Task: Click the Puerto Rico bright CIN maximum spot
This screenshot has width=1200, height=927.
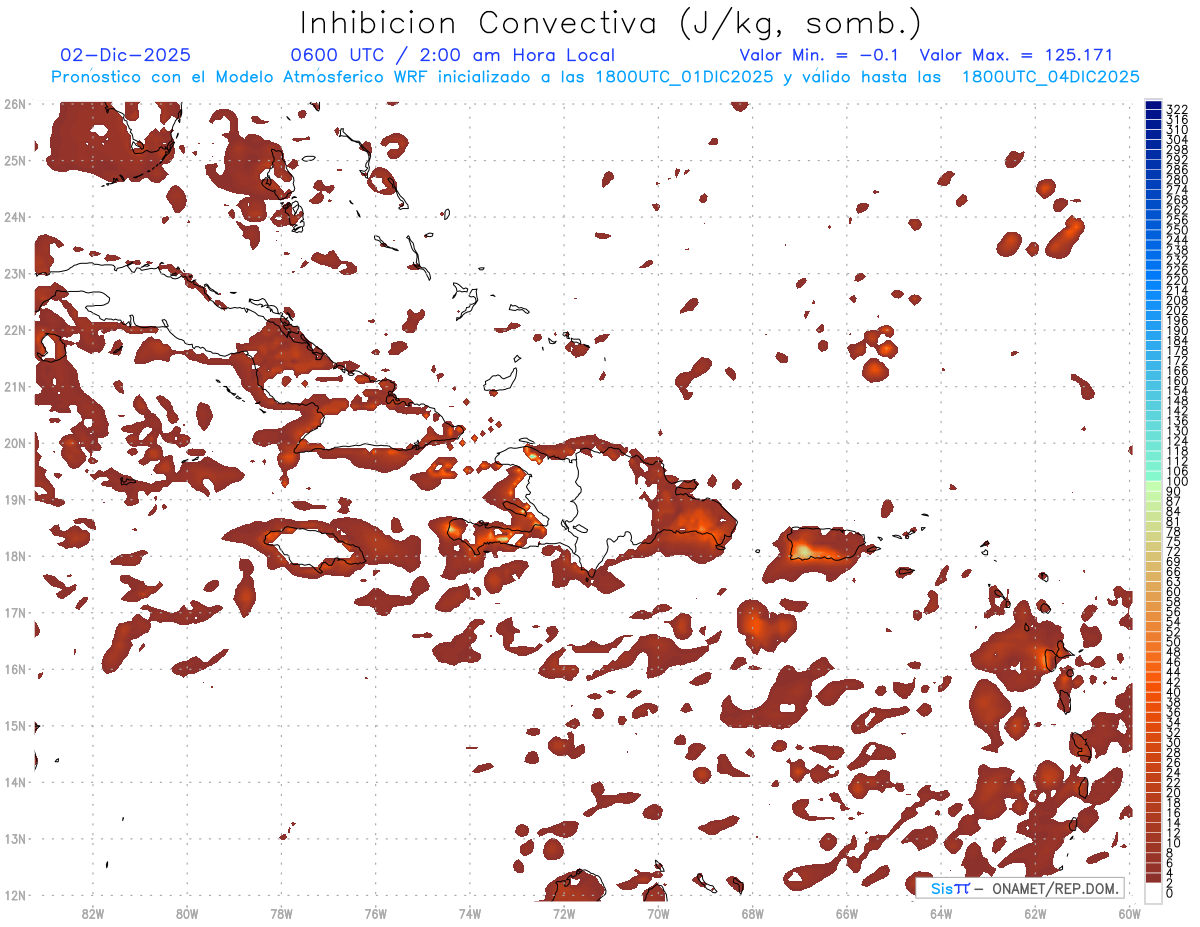Action: 805,550
